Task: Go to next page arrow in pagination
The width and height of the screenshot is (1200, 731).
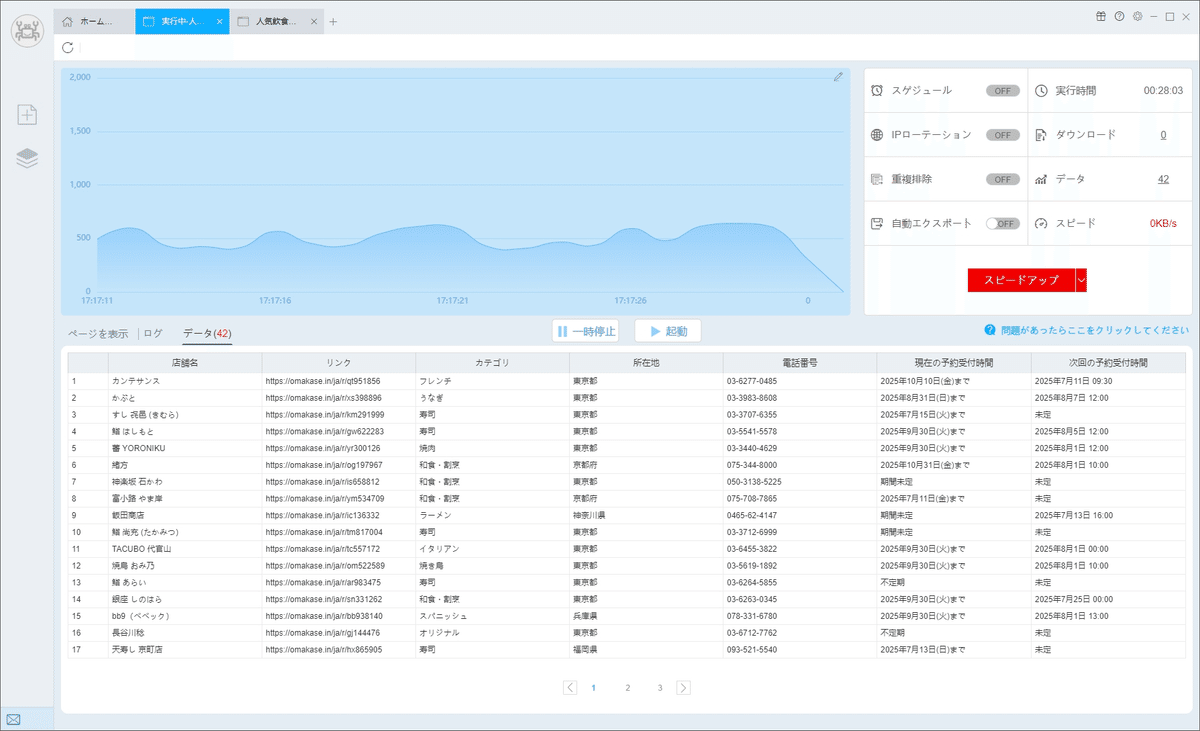Action: [684, 687]
